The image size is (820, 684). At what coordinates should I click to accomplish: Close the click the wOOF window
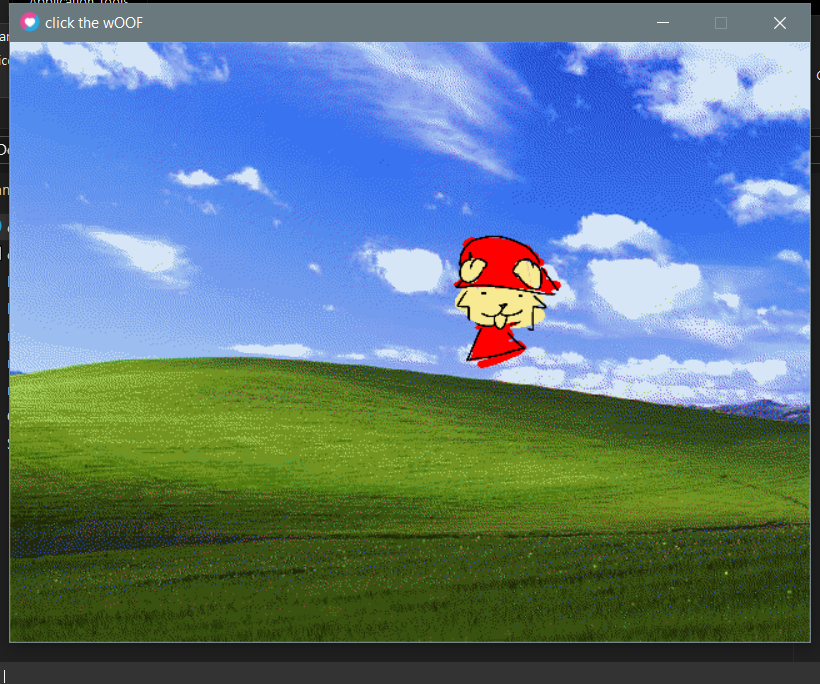pyautogui.click(x=779, y=23)
